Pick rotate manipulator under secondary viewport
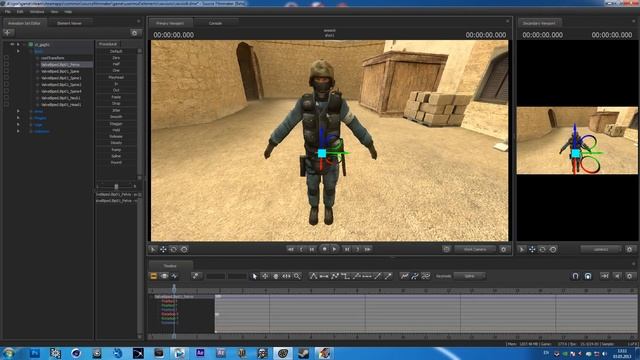The height and width of the screenshot is (360, 640). tap(543, 249)
